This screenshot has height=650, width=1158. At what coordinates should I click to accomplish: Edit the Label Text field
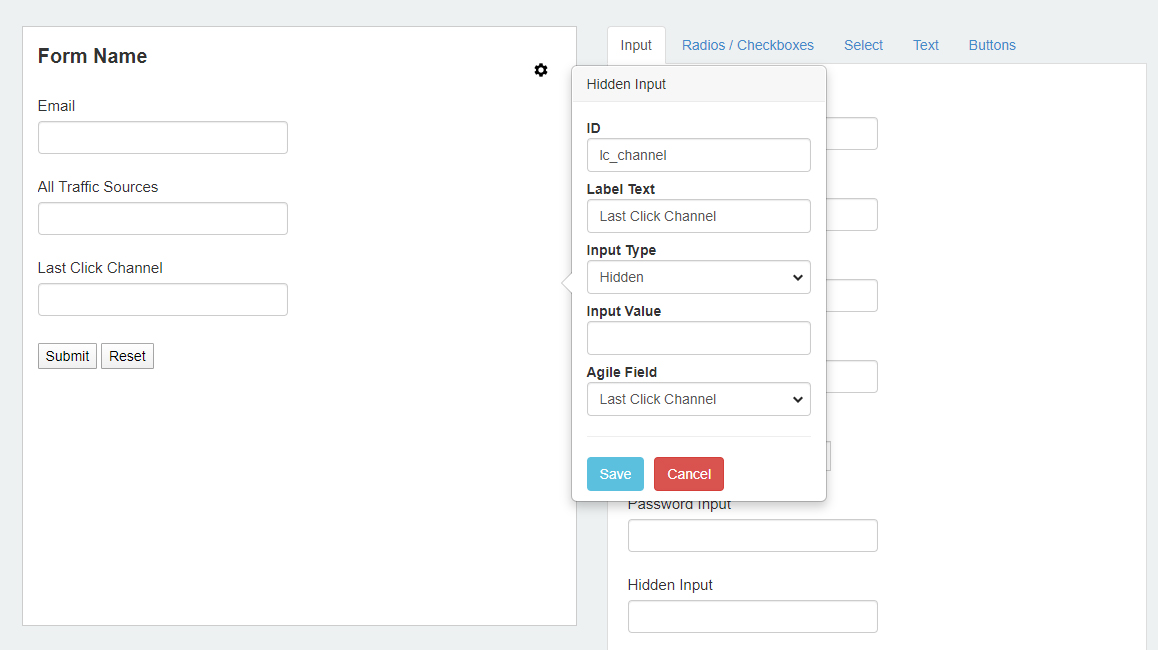[699, 216]
